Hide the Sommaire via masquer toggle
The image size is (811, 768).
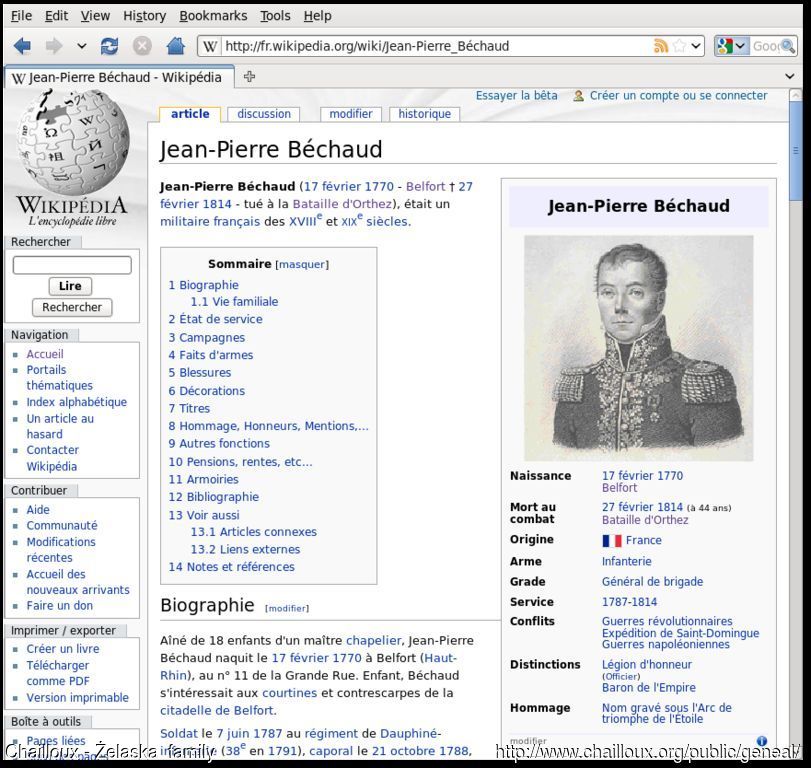[301, 265]
